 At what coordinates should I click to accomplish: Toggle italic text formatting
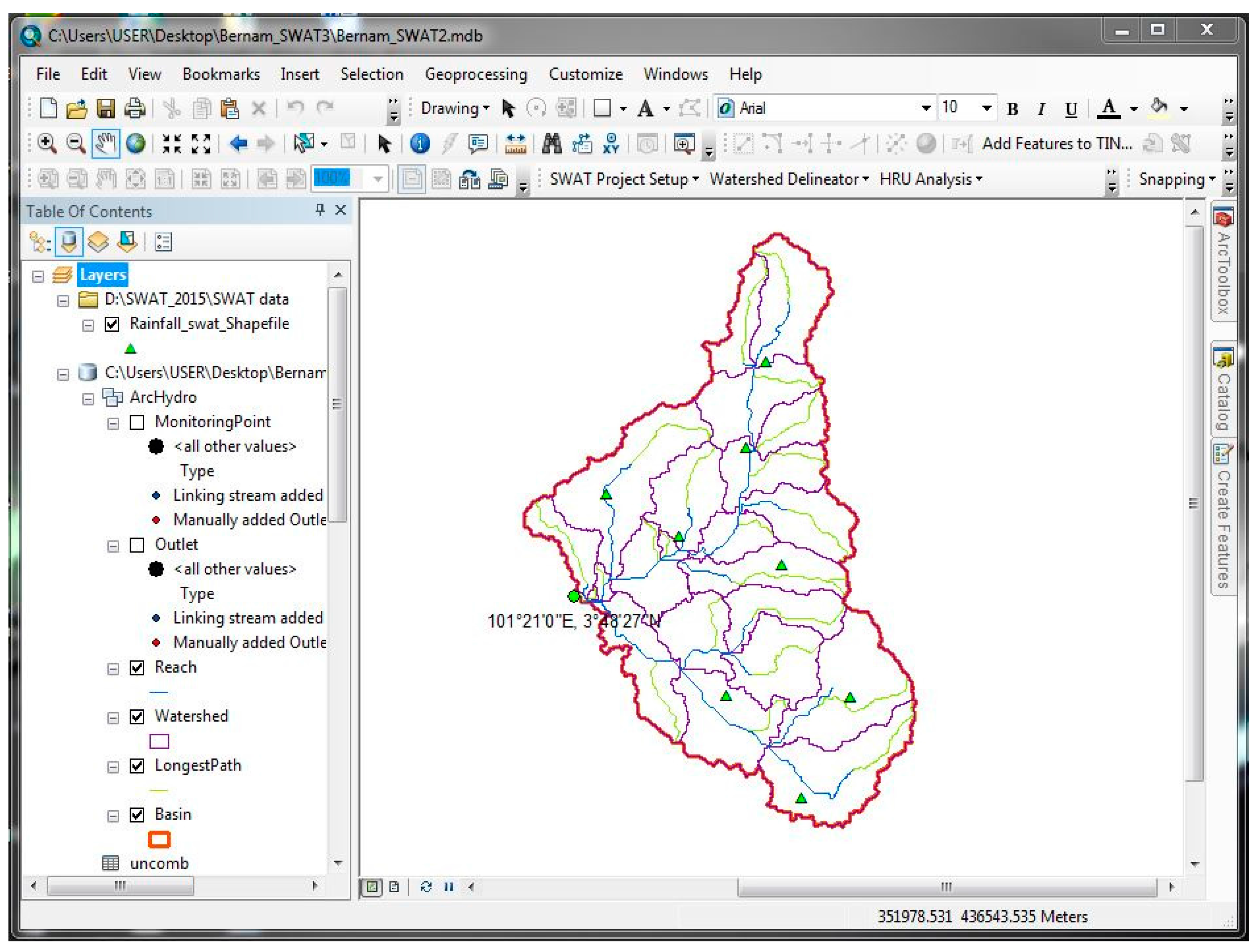tap(1041, 109)
